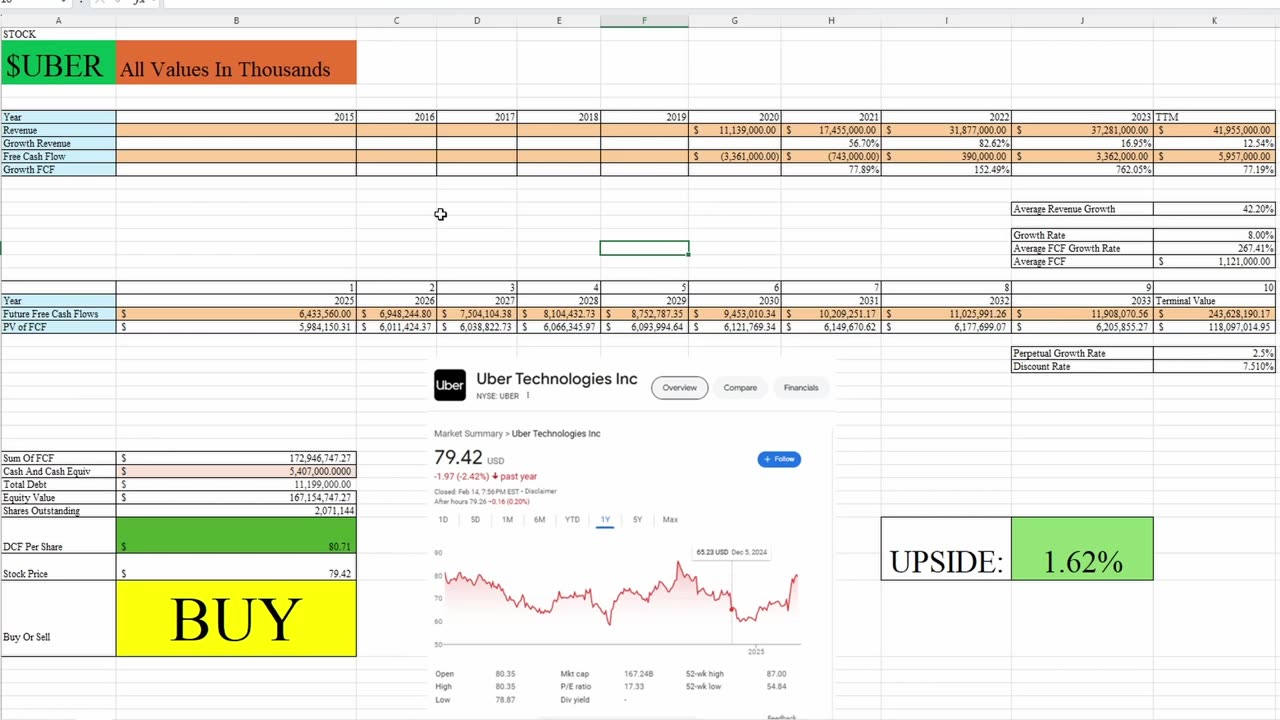The height and width of the screenshot is (720, 1280).
Task: Click the Market Summary breadcrumb link
Action: click(469, 434)
